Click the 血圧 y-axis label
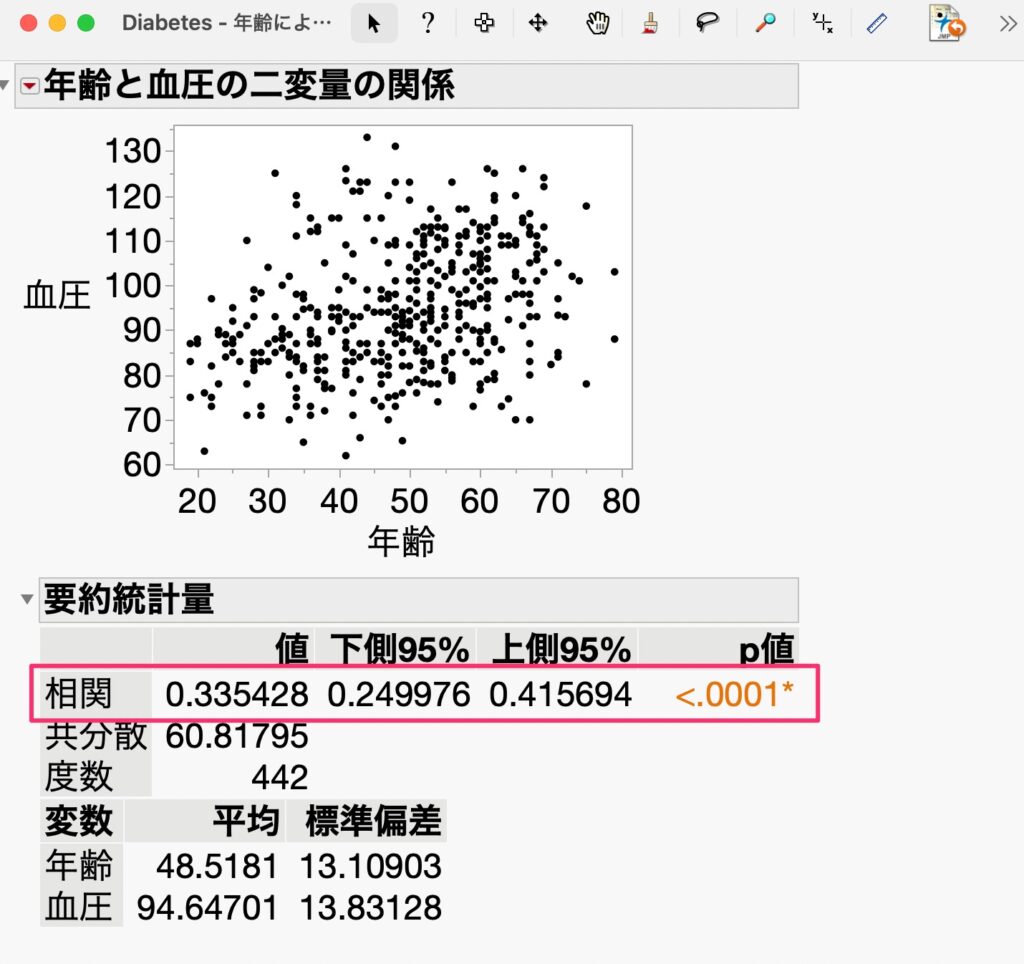This screenshot has width=1024, height=964. click(x=57, y=295)
